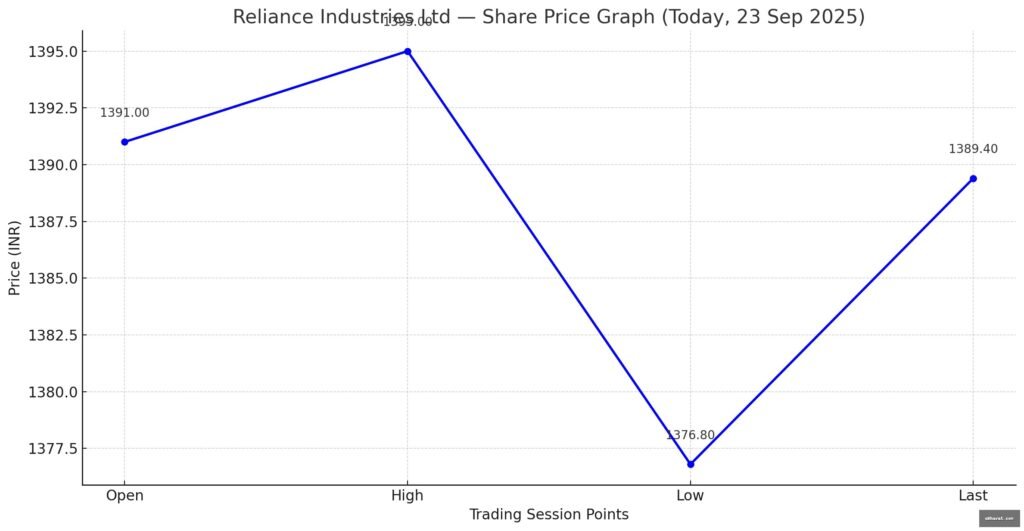Select the 1389.40 data label
This screenshot has height=531, width=1024.
pos(973,149)
